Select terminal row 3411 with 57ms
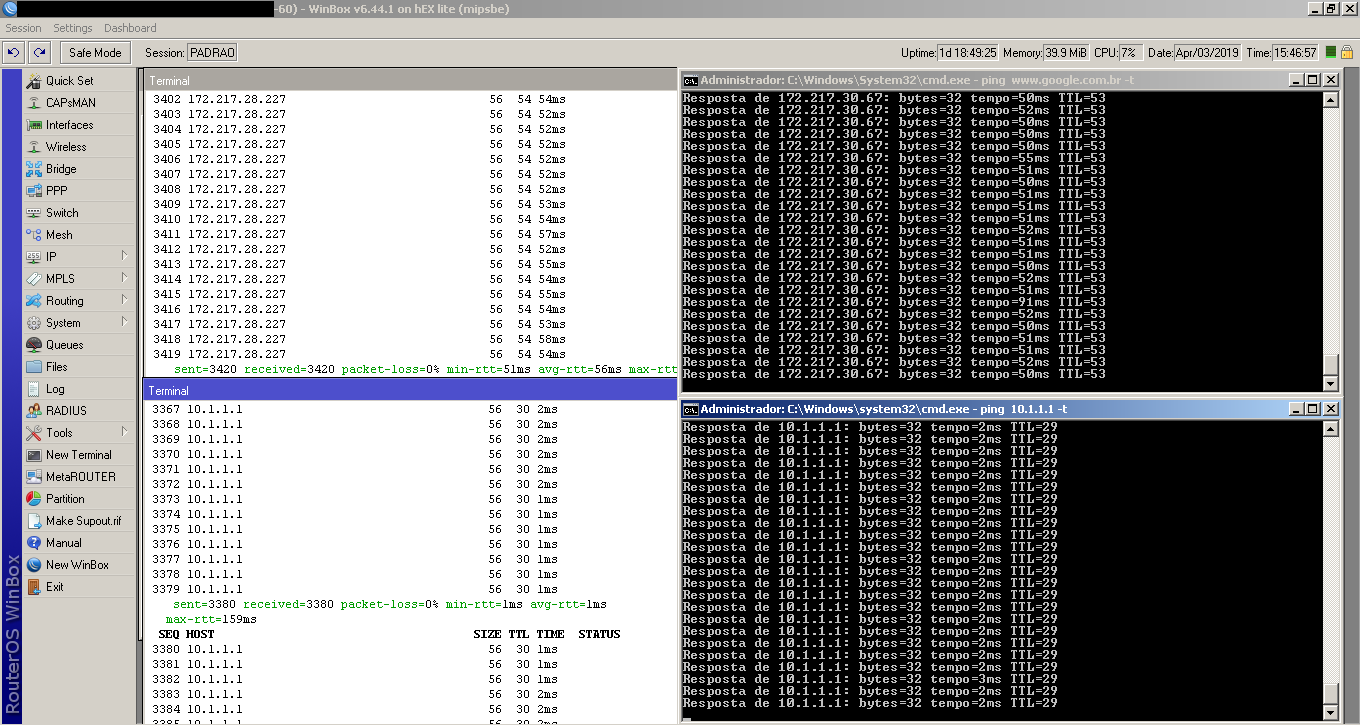This screenshot has width=1360, height=726. (359, 234)
